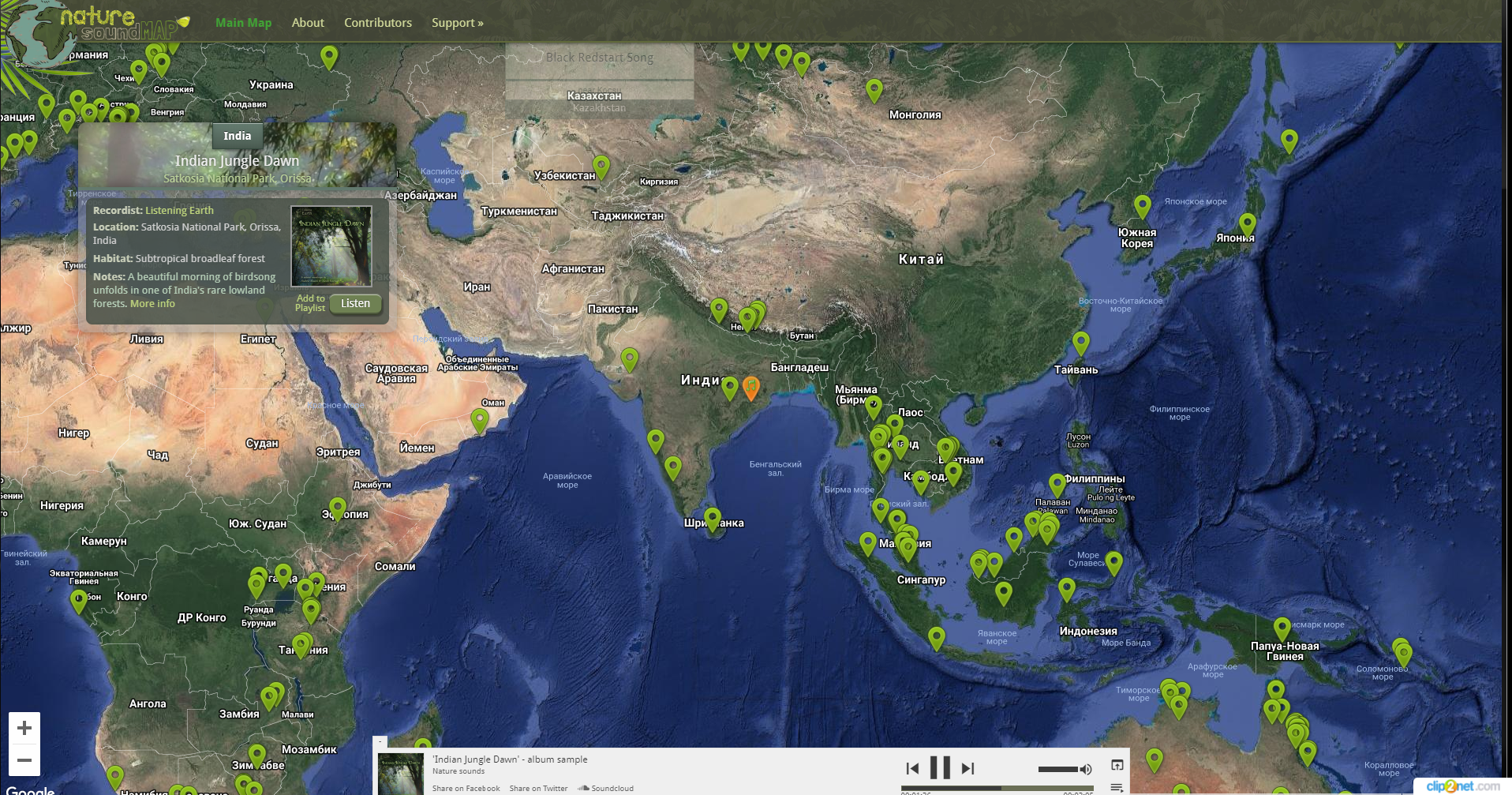
Task: Skip to the next track
Action: (x=968, y=768)
